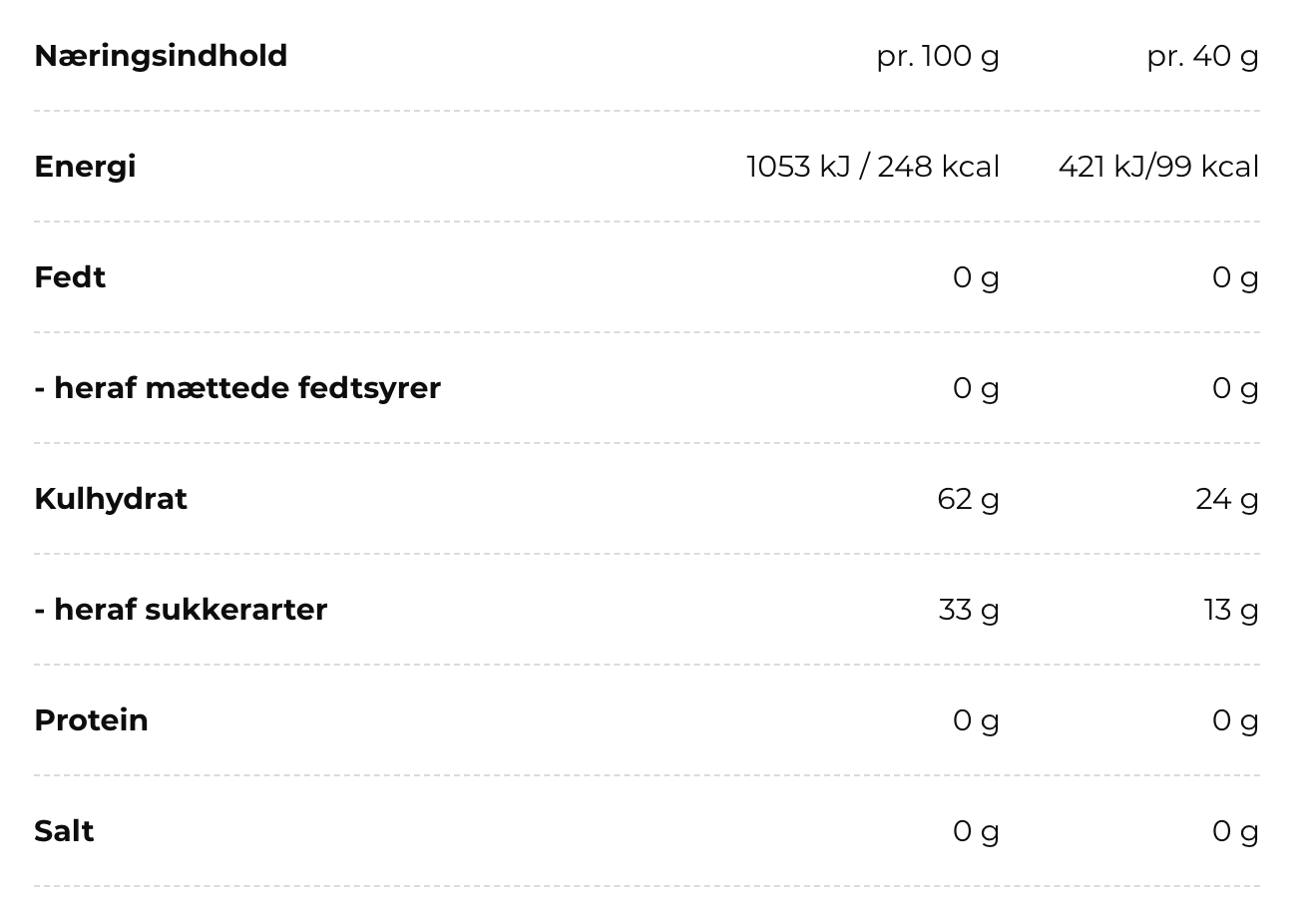Click the 24 g carbohydrate value
Screen dimensions: 1311x924
click(1227, 499)
